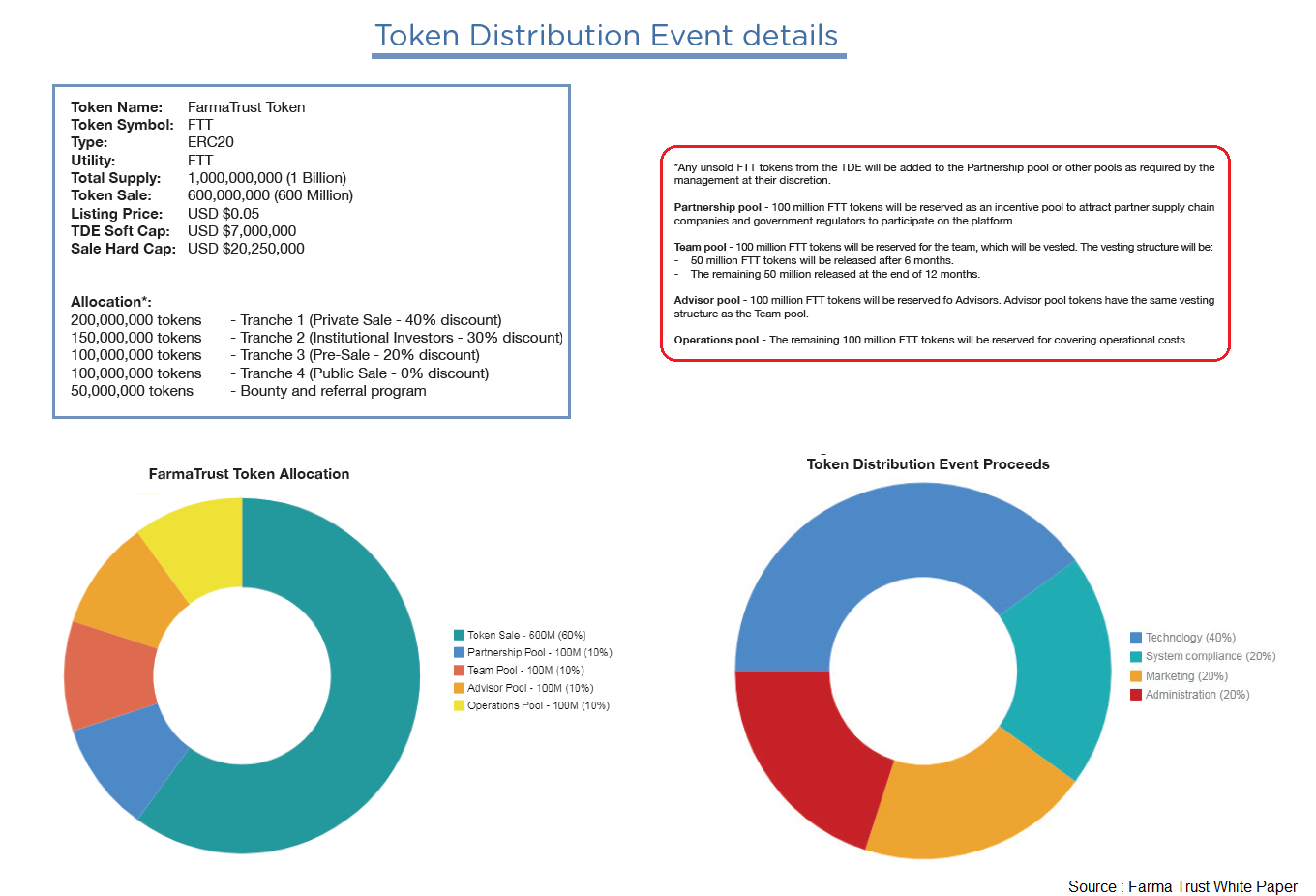The image size is (1316, 896).
Task: Click the 'Token Name:' label
Action: pos(116,107)
